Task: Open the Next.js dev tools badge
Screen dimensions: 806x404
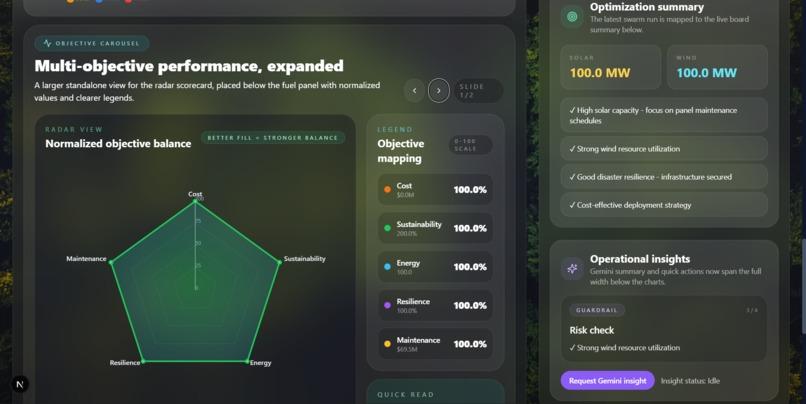Action: [20, 384]
